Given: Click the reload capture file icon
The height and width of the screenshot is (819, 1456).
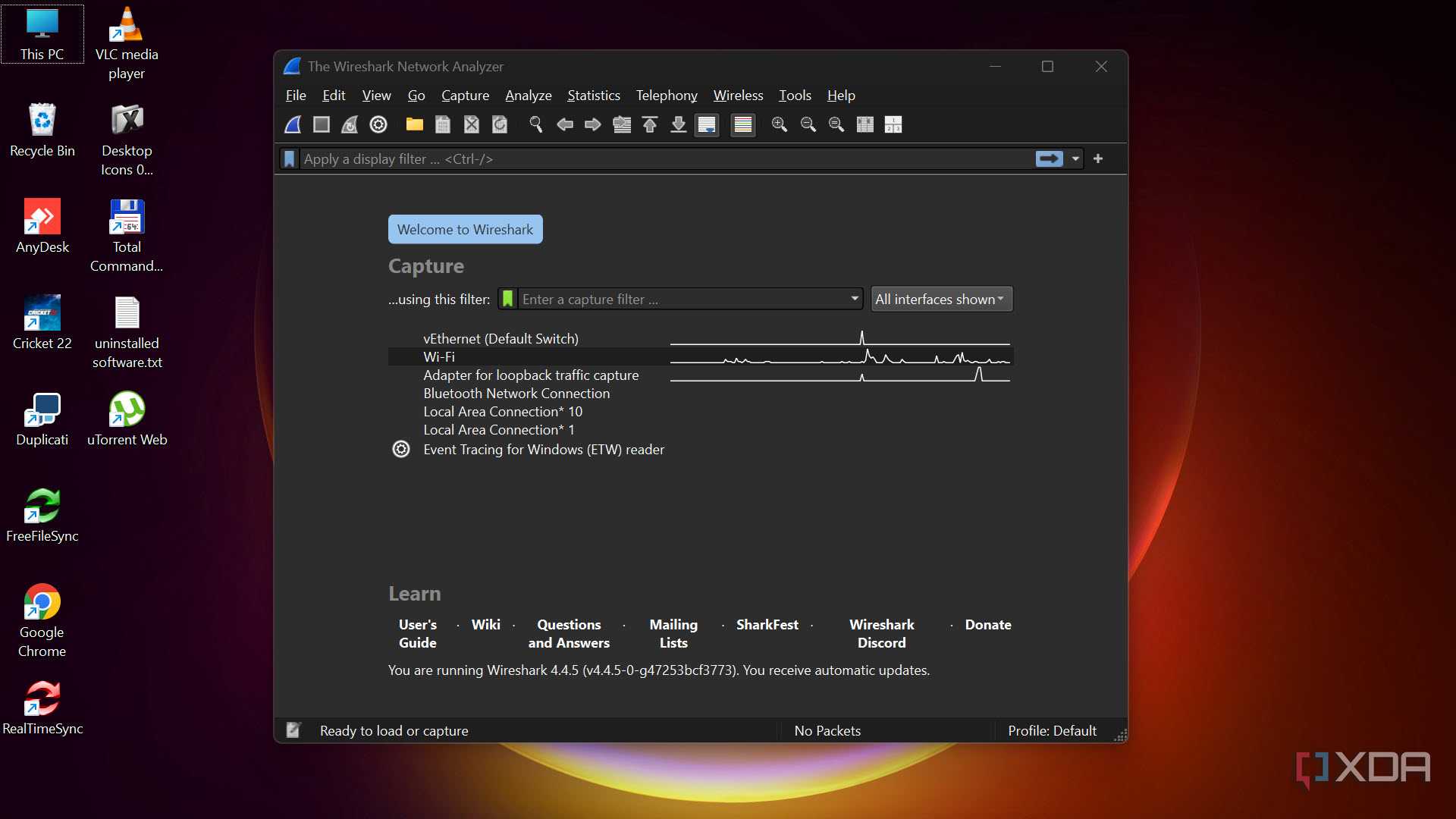Looking at the screenshot, I should [500, 124].
